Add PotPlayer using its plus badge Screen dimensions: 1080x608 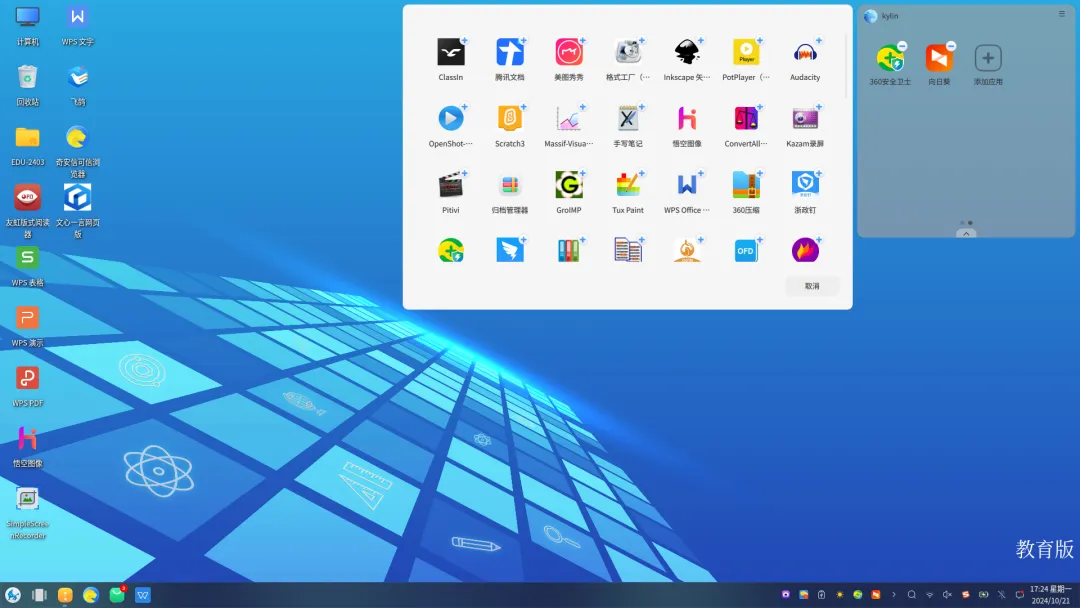(x=760, y=41)
